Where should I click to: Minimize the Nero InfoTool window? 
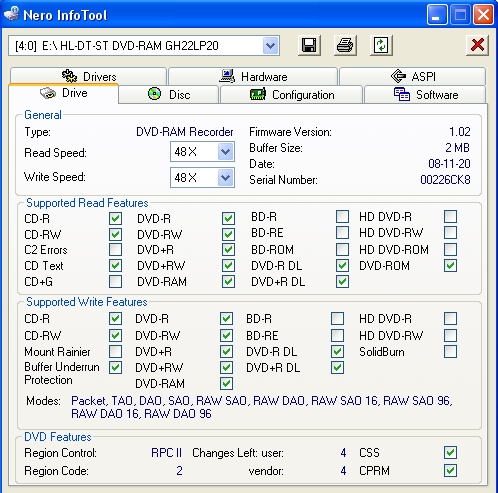click(437, 15)
